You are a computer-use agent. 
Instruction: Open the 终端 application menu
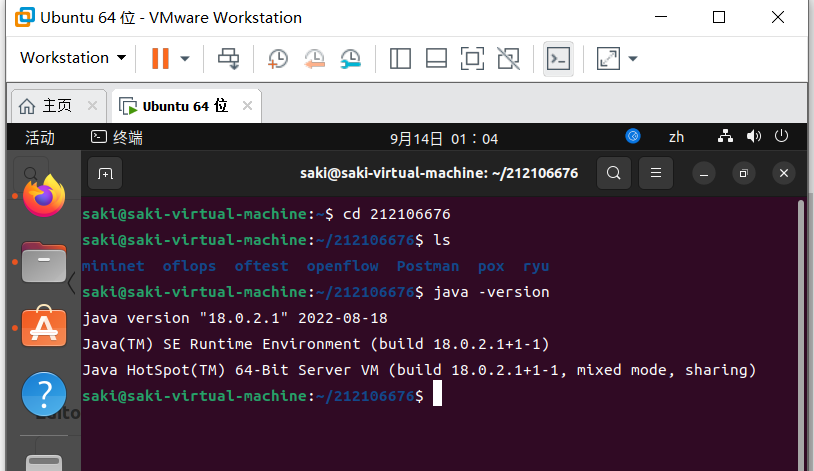pos(117,138)
